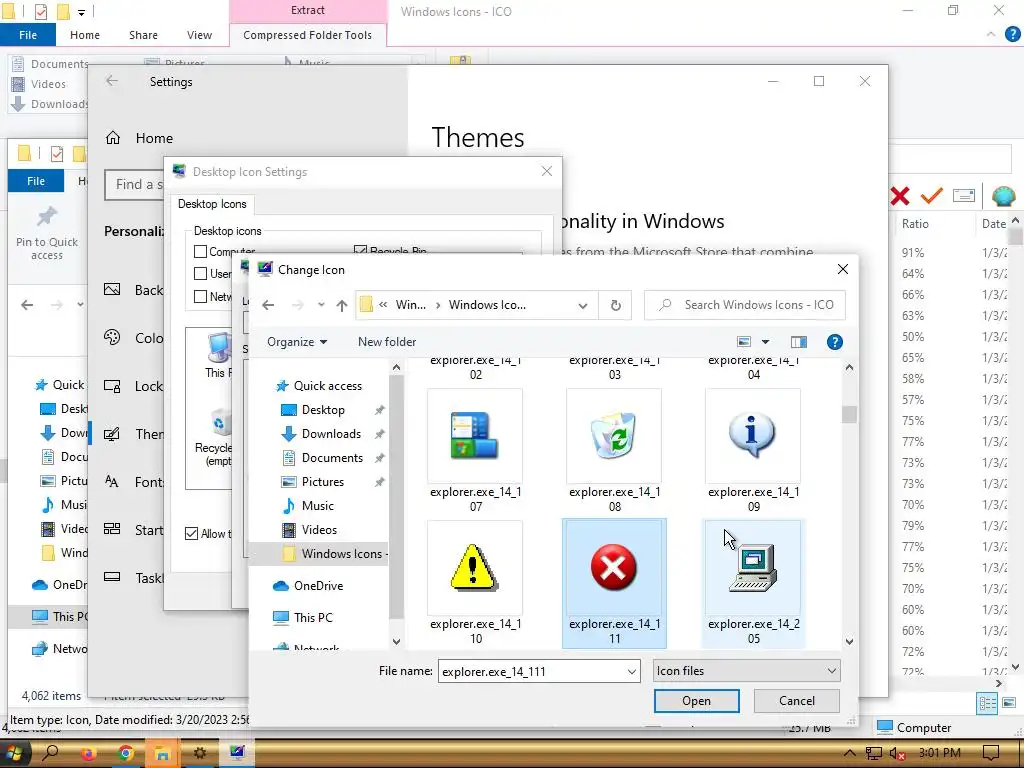Open the Organize menu
Viewport: 1024px width, 768px height.
[x=296, y=342]
